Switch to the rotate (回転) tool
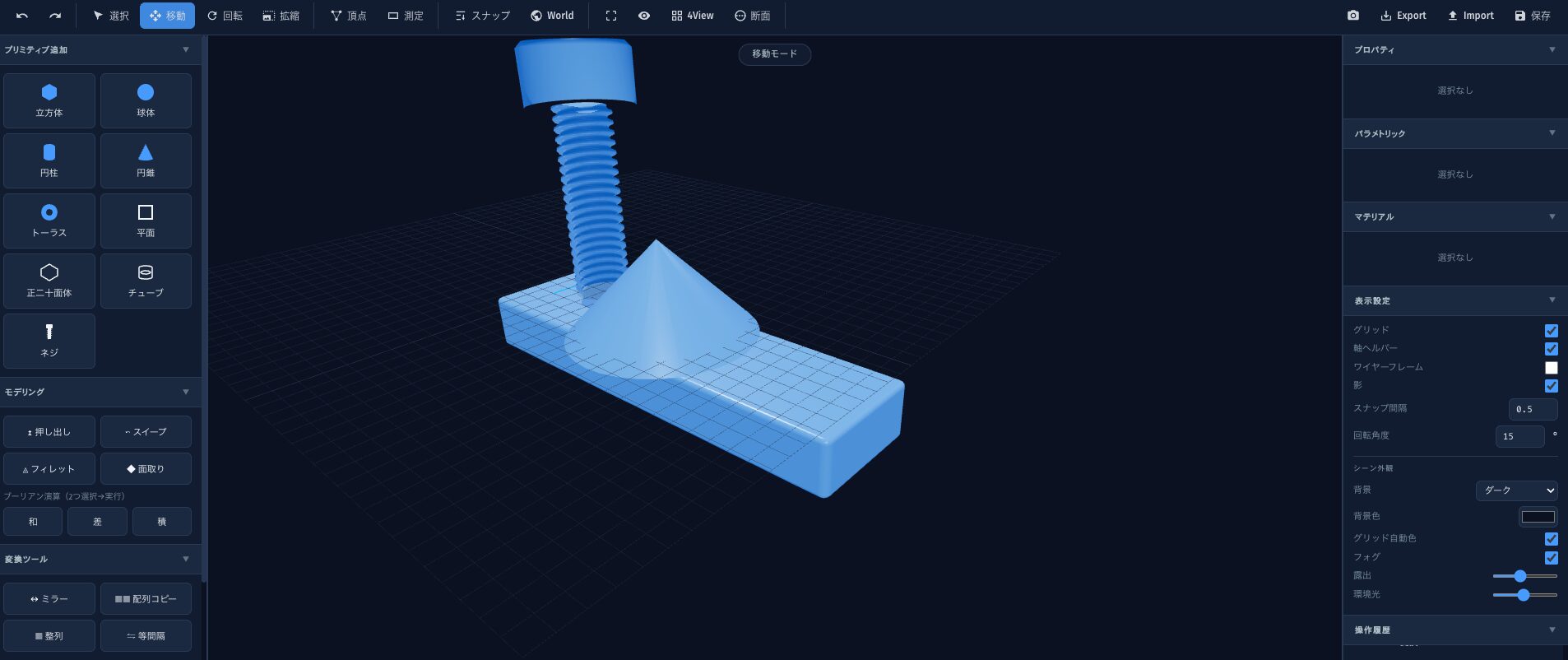1568x660 pixels. tap(225, 16)
